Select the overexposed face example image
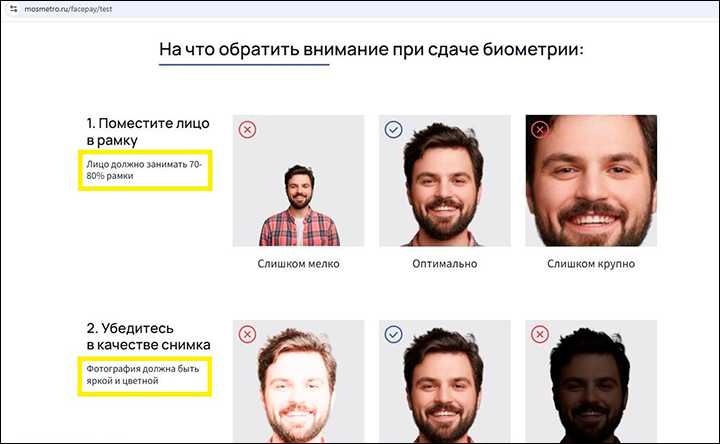 pos(298,382)
